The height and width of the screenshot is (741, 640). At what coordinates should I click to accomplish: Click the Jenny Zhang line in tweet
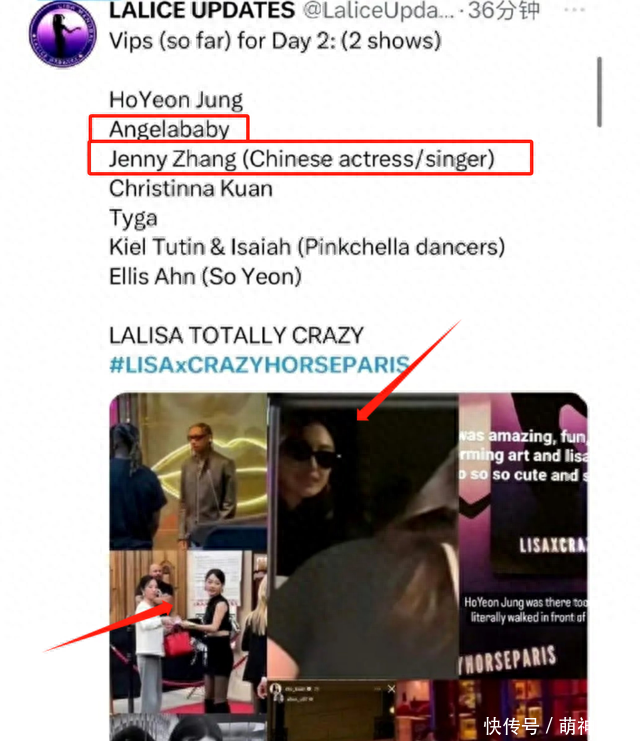(302, 159)
